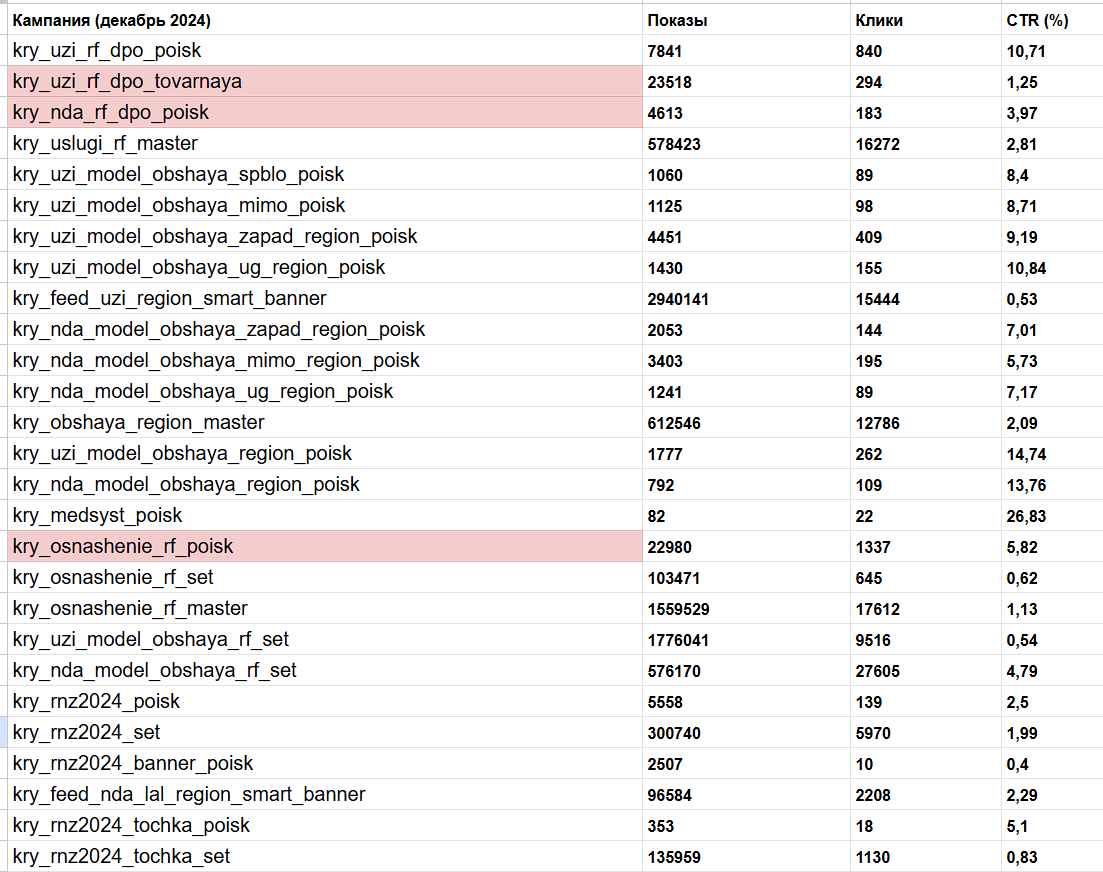Image resolution: width=1103 pixels, height=872 pixels.
Task: Click the 'CTR (%)' header cell
Action: tap(1036, 20)
